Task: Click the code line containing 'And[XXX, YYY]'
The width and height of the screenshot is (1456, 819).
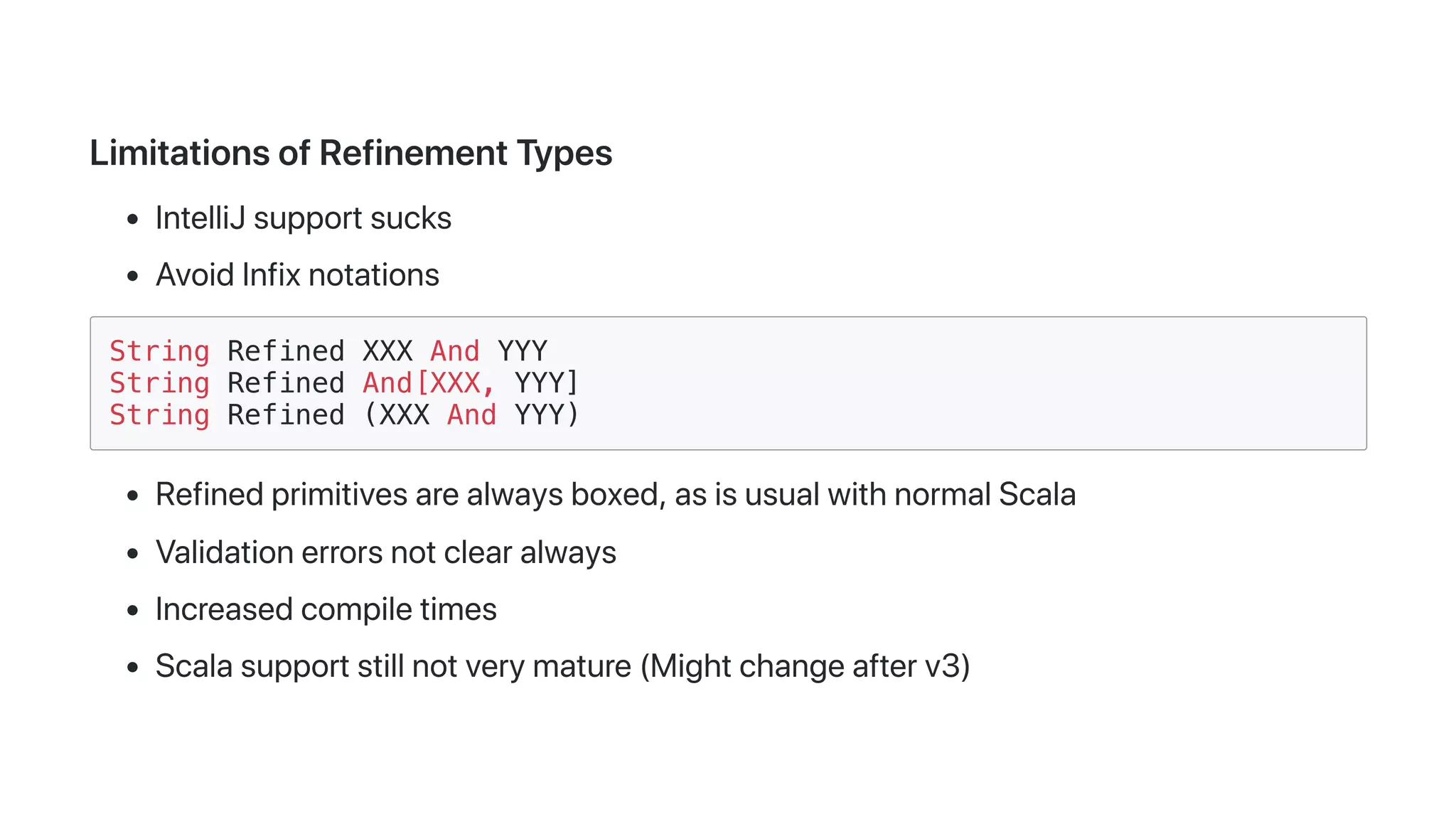Action: tap(344, 383)
